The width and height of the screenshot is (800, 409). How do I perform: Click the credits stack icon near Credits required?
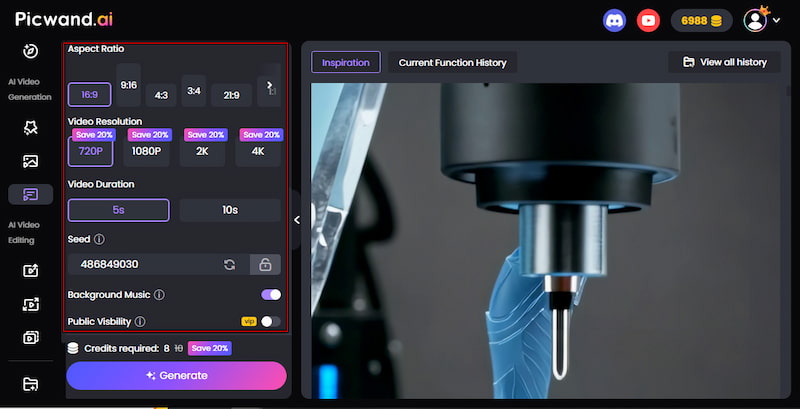pyautogui.click(x=73, y=348)
